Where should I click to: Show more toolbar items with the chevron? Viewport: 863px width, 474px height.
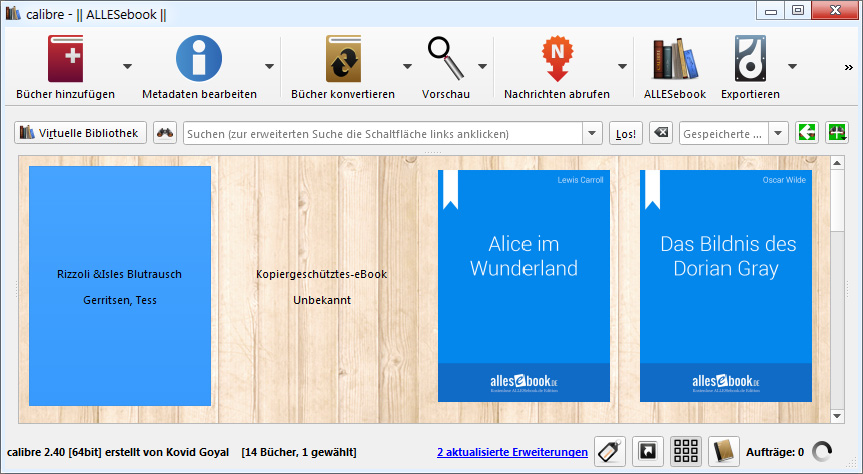[849, 68]
